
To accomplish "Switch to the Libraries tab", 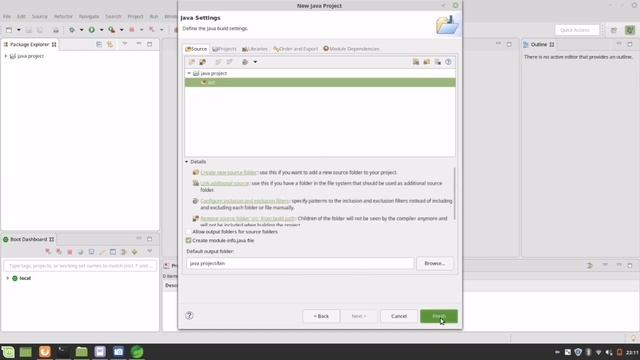I will tap(255, 49).
